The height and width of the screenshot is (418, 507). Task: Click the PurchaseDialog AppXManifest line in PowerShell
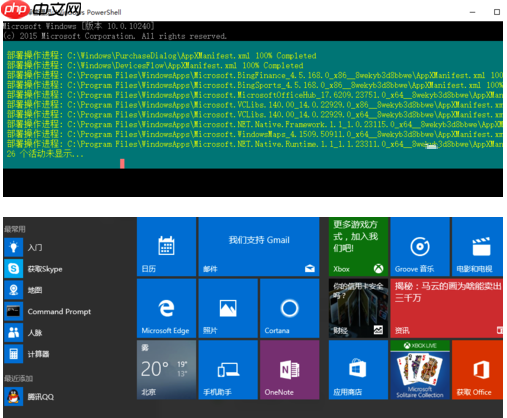click(x=162, y=56)
